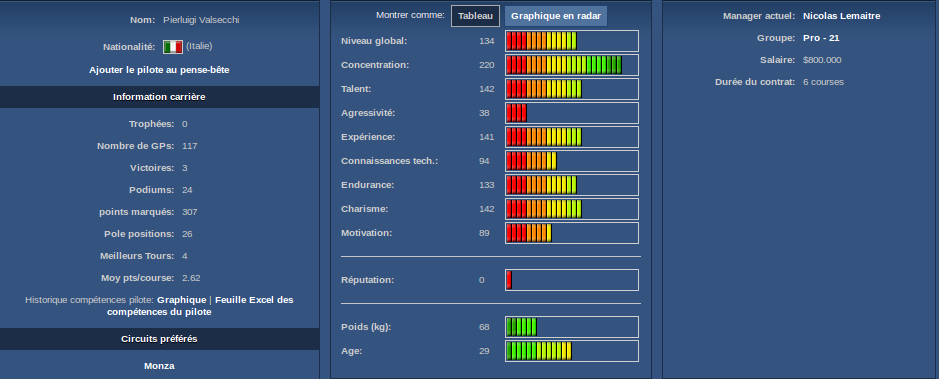Open manager Nicolas Lemaitre profile
This screenshot has width=939, height=379.
[841, 16]
